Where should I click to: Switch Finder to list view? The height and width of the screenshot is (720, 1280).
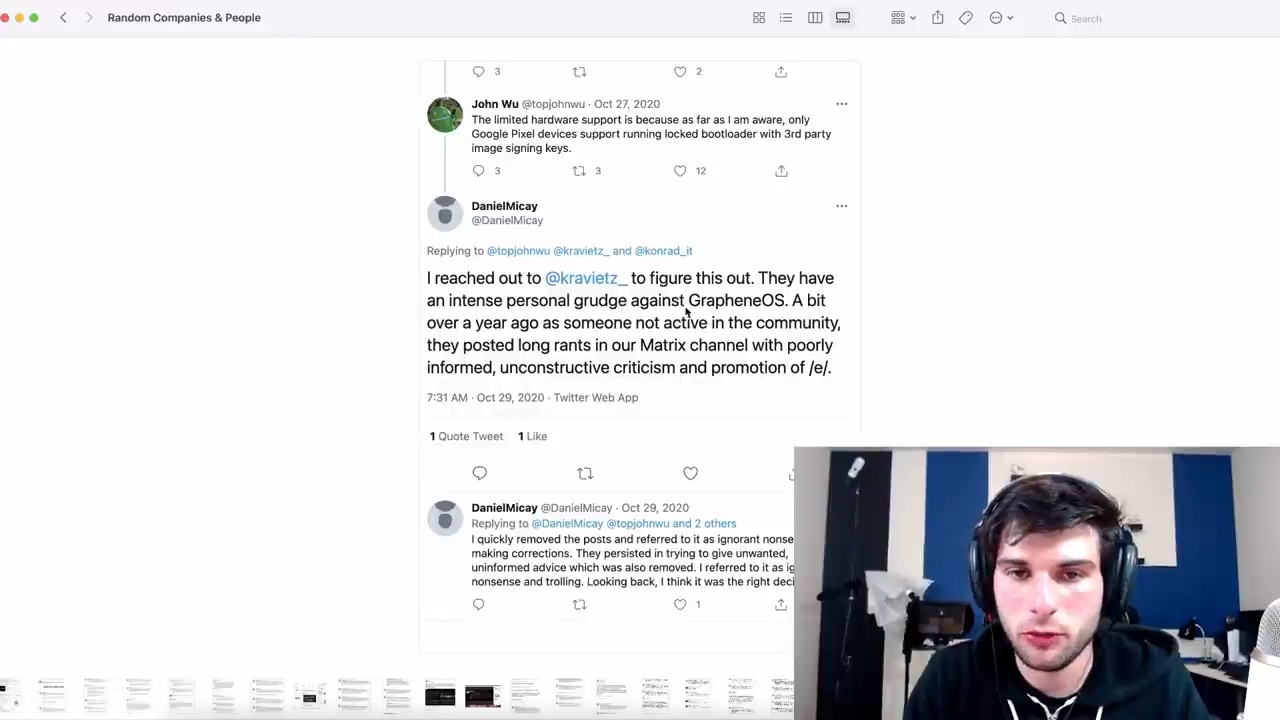click(786, 18)
